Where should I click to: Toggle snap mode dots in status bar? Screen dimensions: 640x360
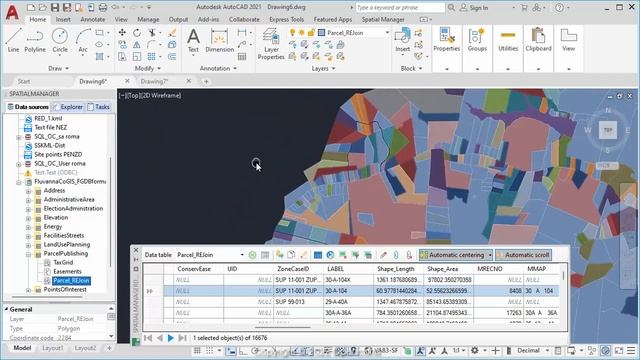[x=209, y=351]
